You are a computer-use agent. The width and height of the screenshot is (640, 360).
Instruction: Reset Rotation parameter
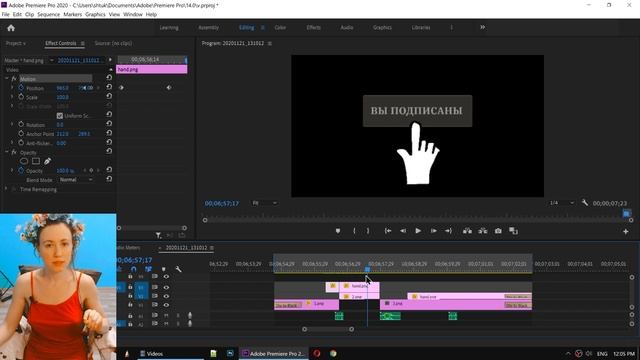pos(109,124)
